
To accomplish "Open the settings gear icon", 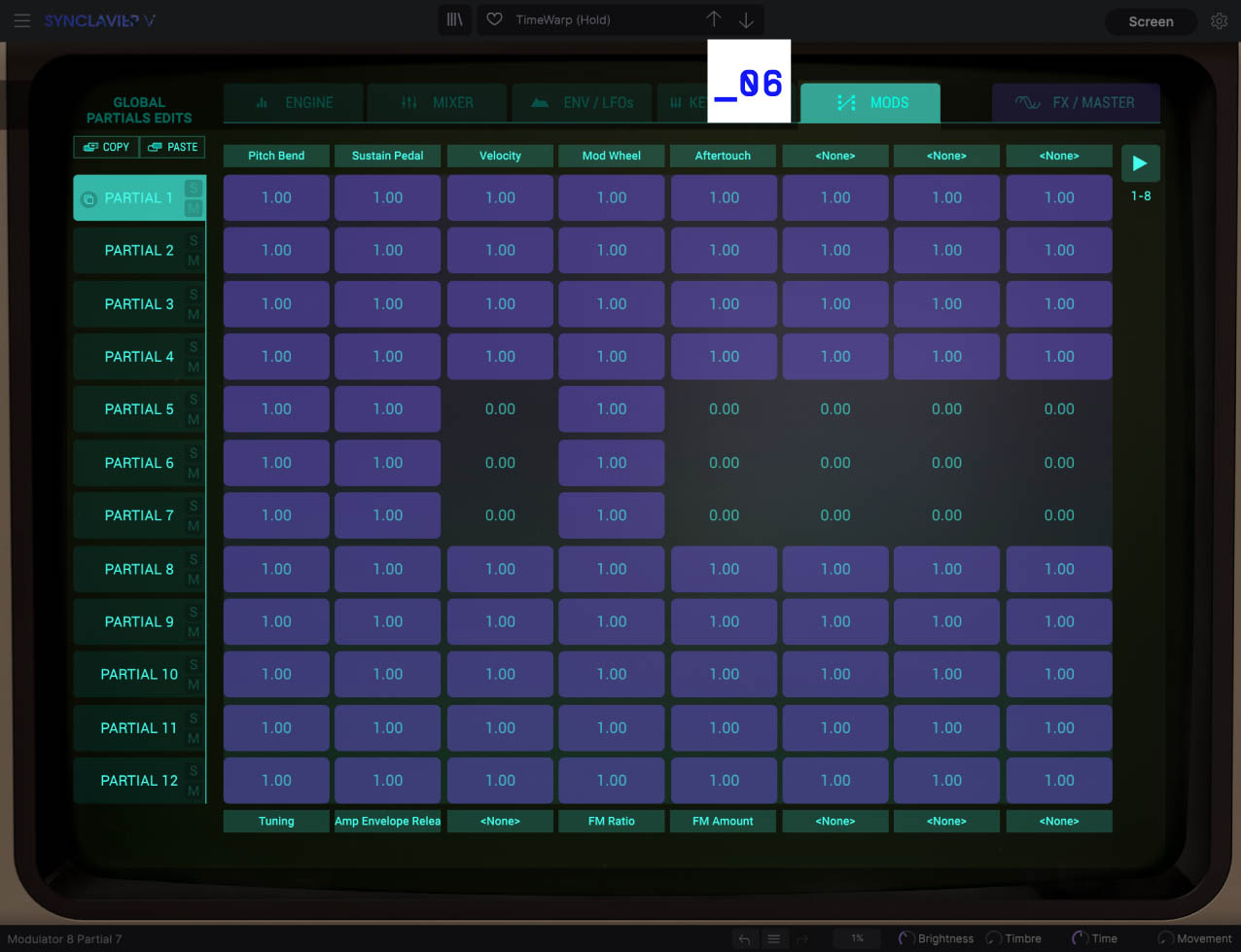I will 1219,19.
